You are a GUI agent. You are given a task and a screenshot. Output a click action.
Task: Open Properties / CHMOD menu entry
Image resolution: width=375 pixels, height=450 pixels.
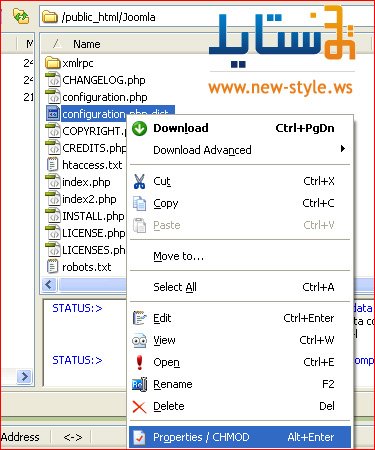click(x=240, y=437)
